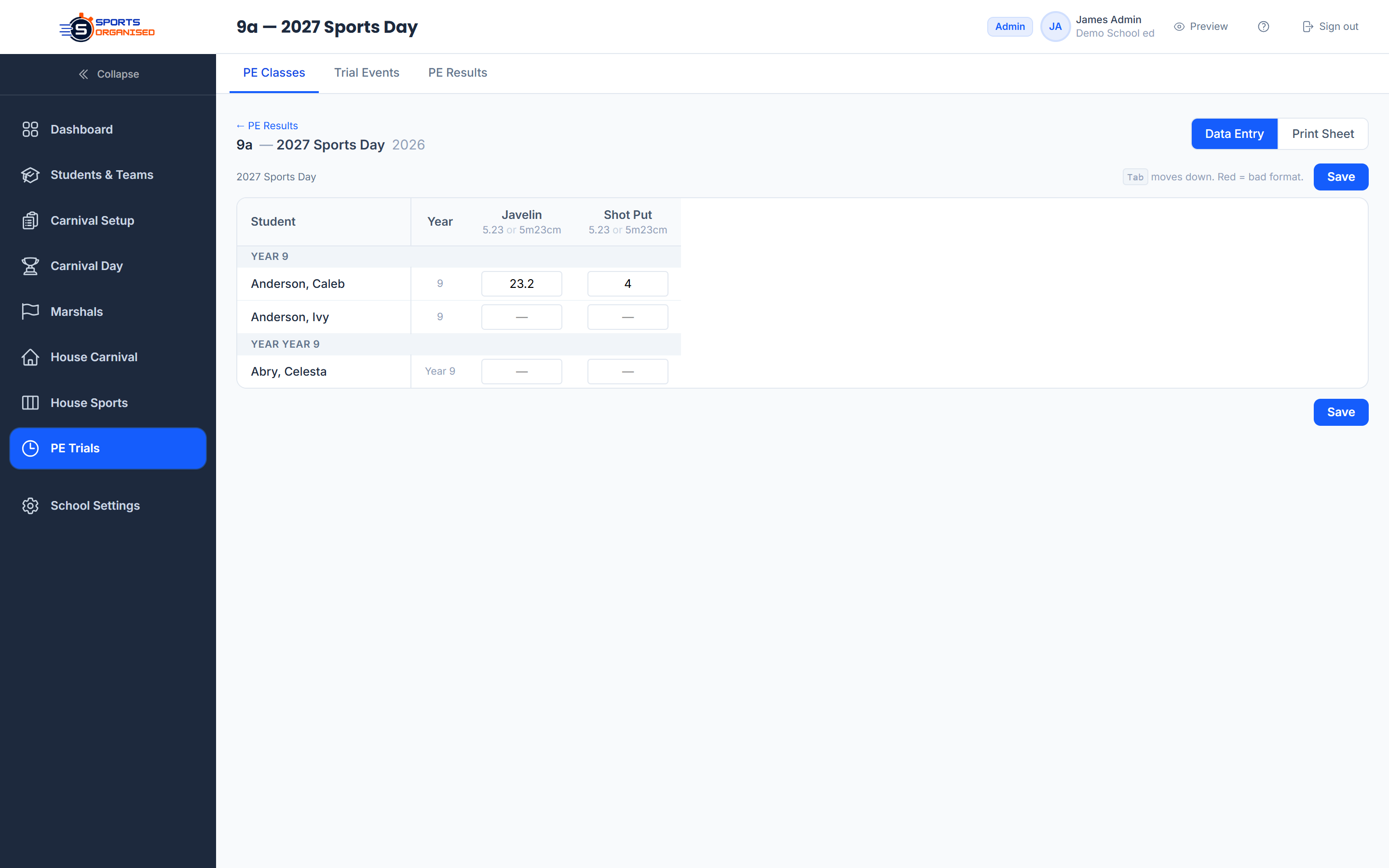Viewport: 1389px width, 868px height.
Task: Click the Carnival Setup clipboard icon
Action: point(30,220)
